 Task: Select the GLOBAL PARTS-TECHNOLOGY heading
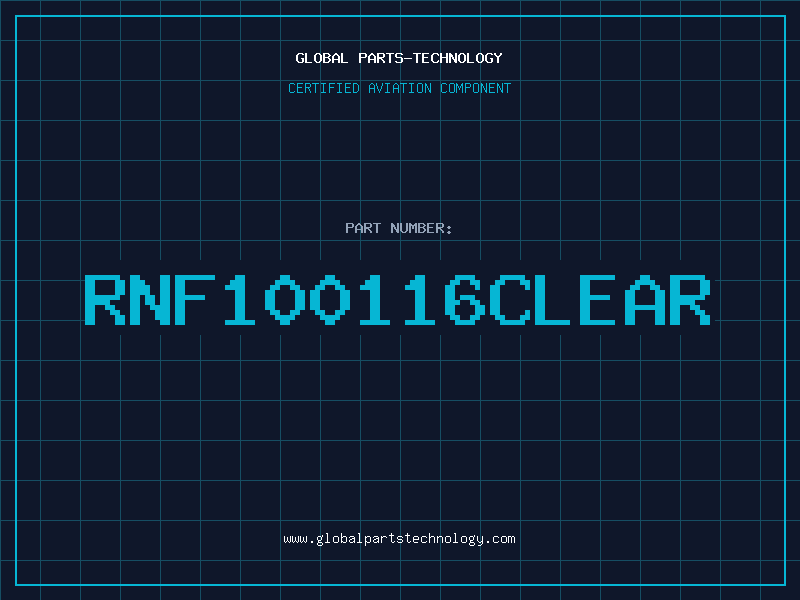tap(399, 58)
